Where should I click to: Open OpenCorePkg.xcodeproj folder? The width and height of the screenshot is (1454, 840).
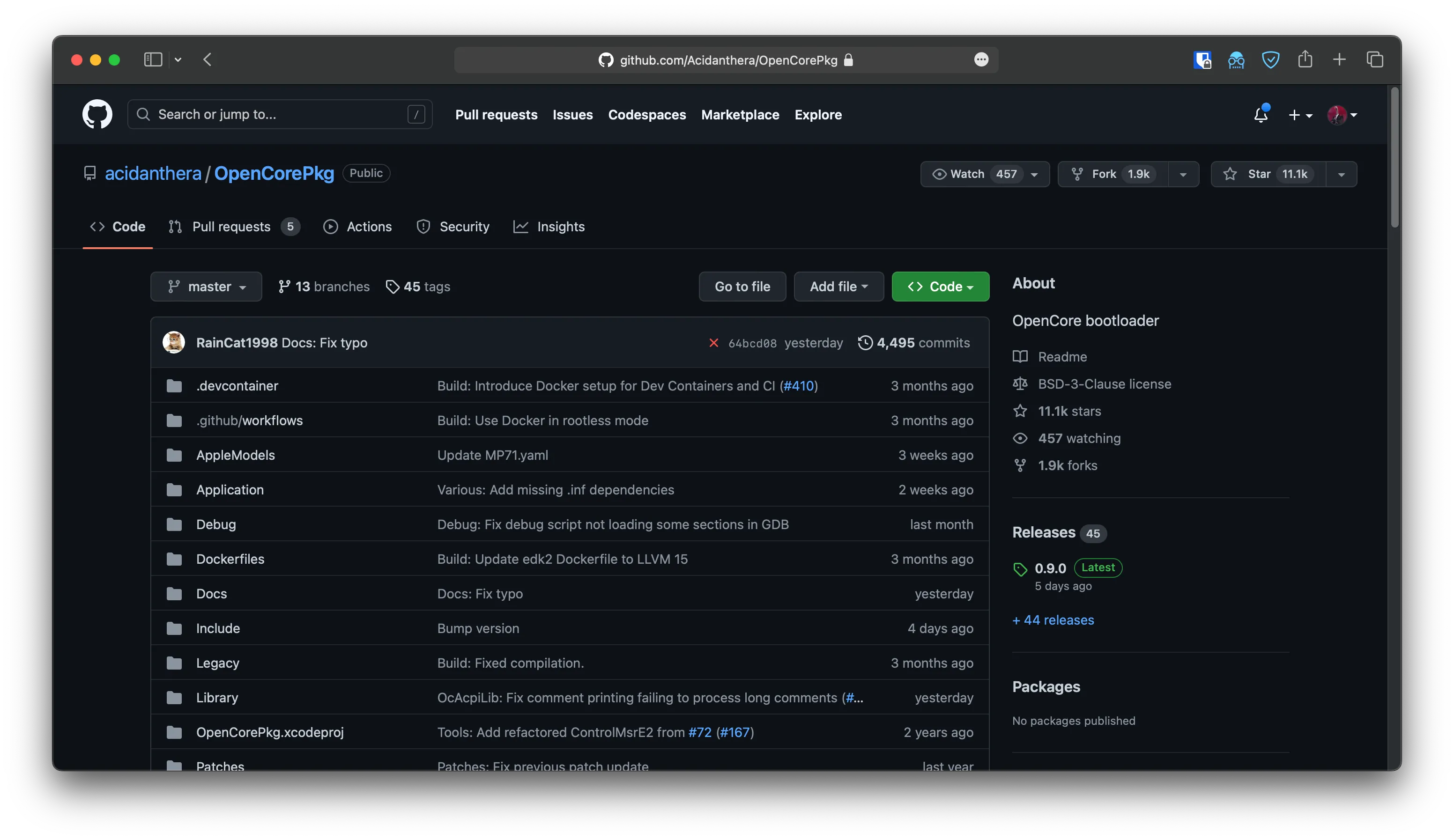tap(270, 732)
